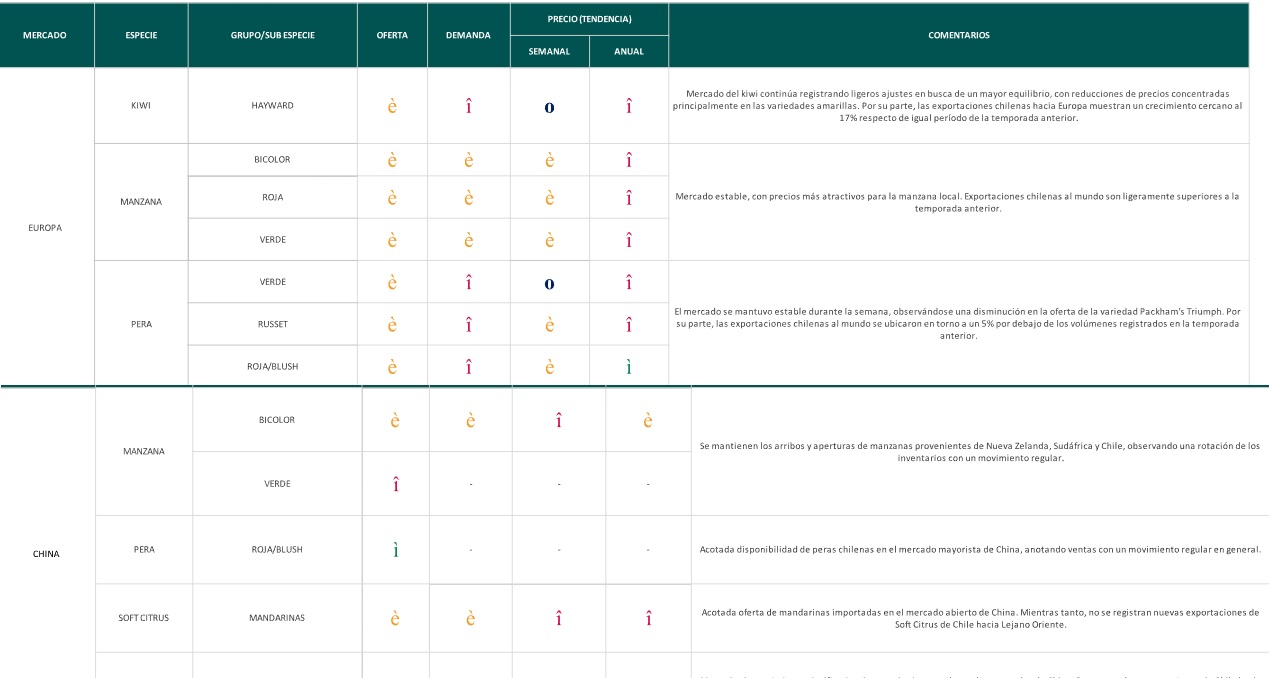The height and width of the screenshot is (678, 1269).
Task: Select the SEMANAL price sub-header
Action: (549, 52)
